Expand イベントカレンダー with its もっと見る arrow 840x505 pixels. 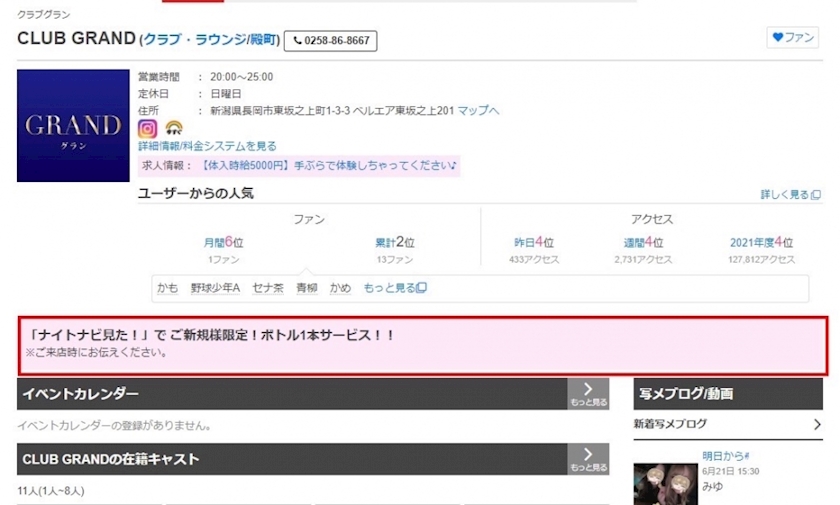click(588, 394)
